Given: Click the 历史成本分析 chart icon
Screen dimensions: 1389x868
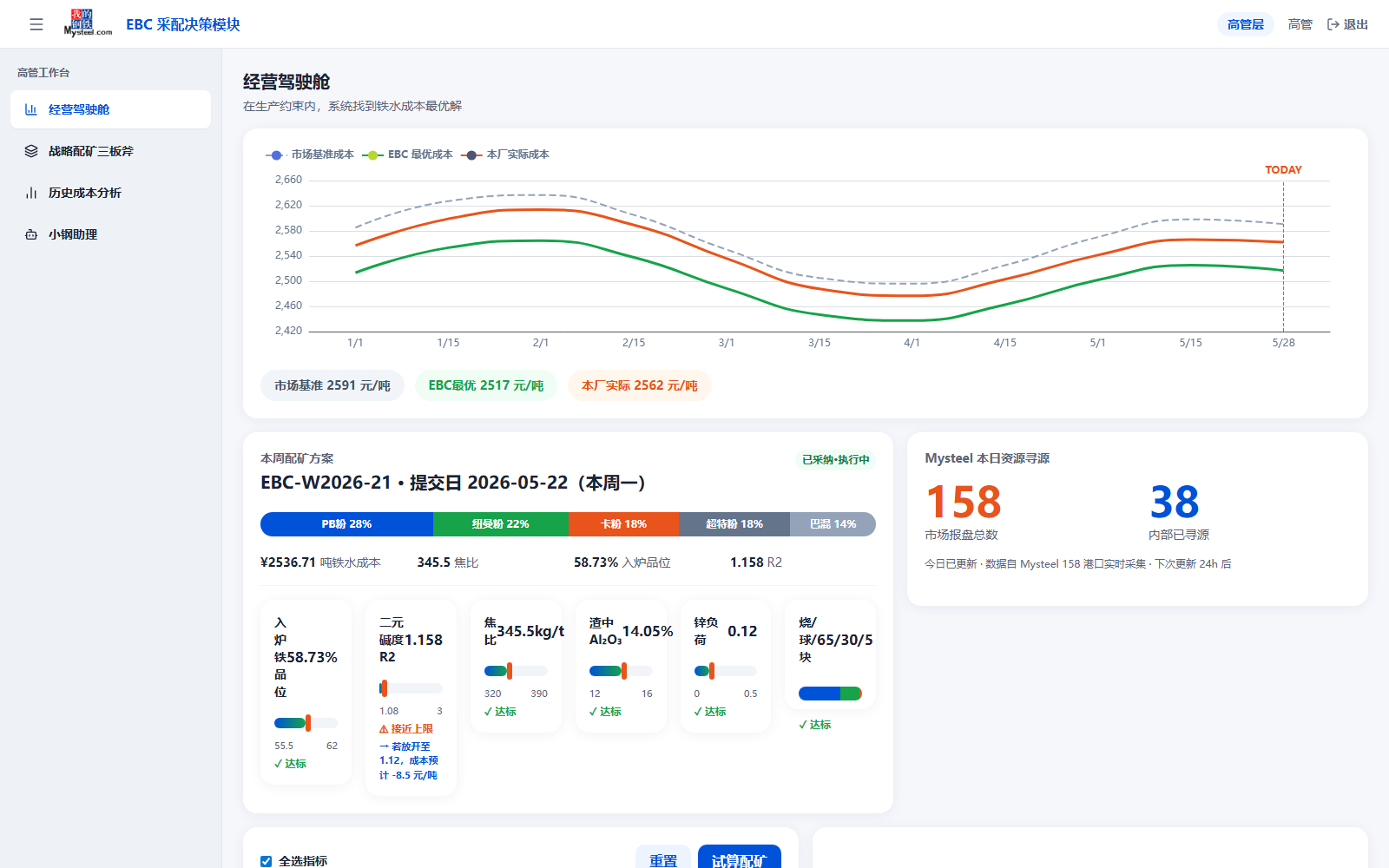Looking at the screenshot, I should 31,193.
